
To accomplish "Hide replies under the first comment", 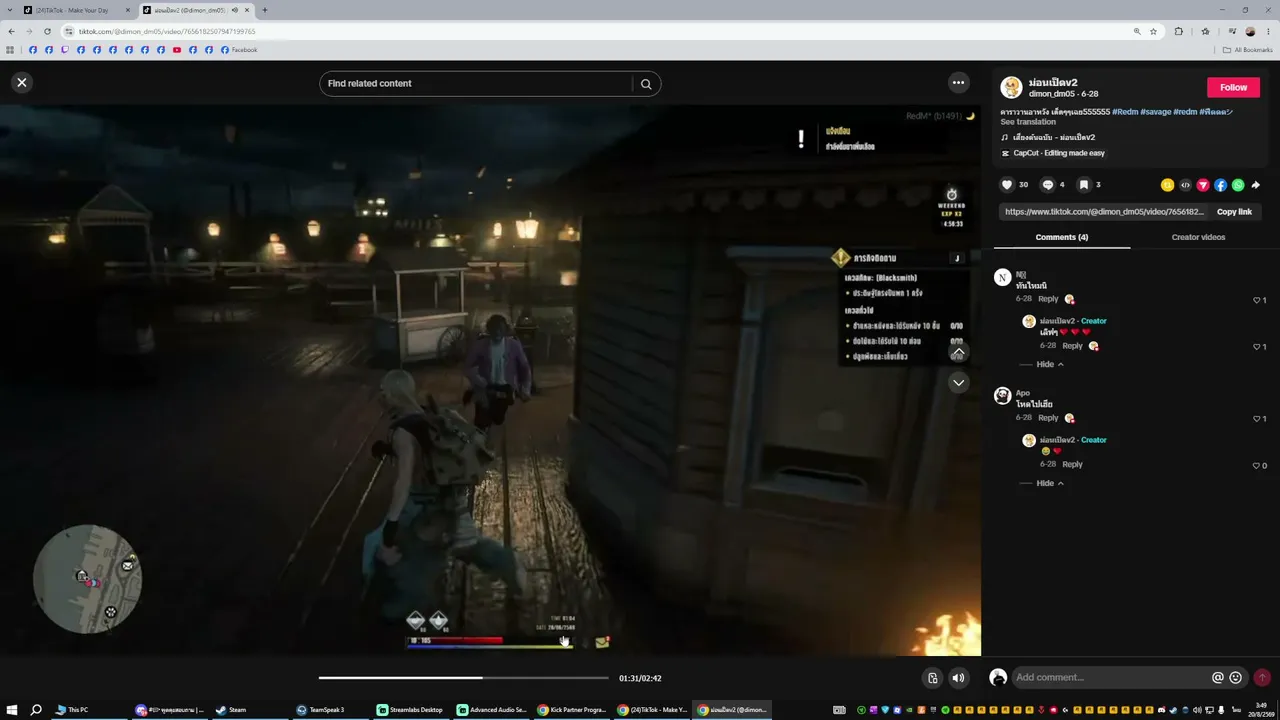I will pyautogui.click(x=1050, y=364).
